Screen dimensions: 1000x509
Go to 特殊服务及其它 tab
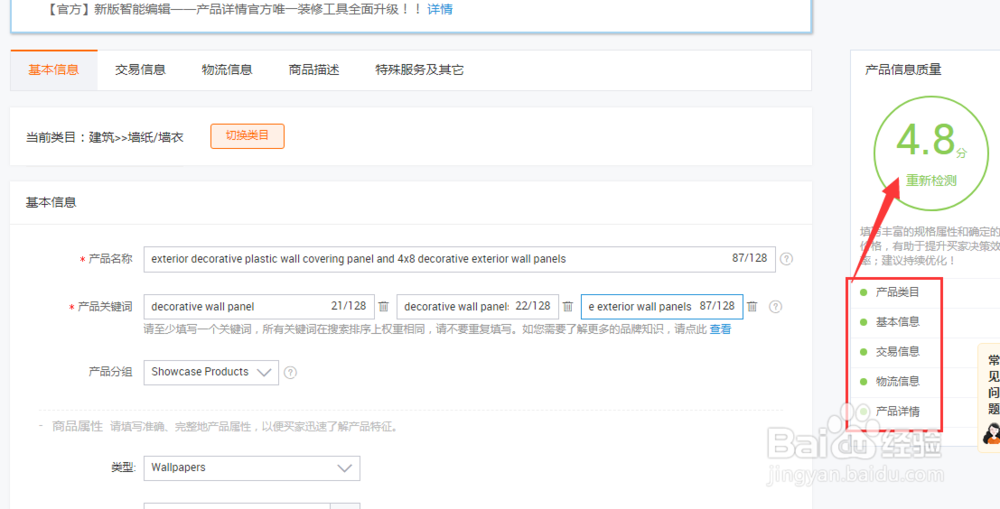point(419,70)
